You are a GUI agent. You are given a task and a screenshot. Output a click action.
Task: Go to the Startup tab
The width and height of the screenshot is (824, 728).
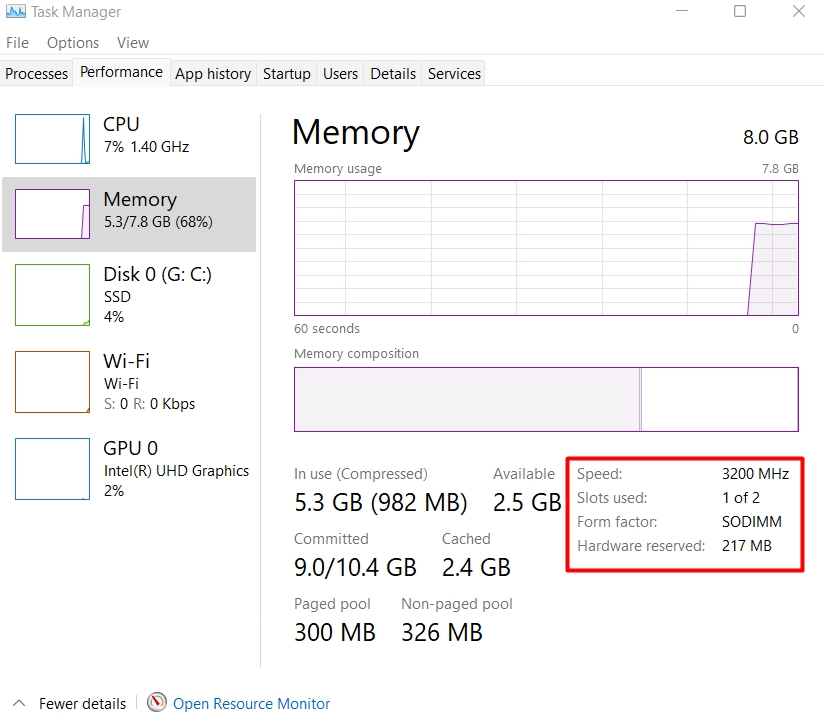287,74
